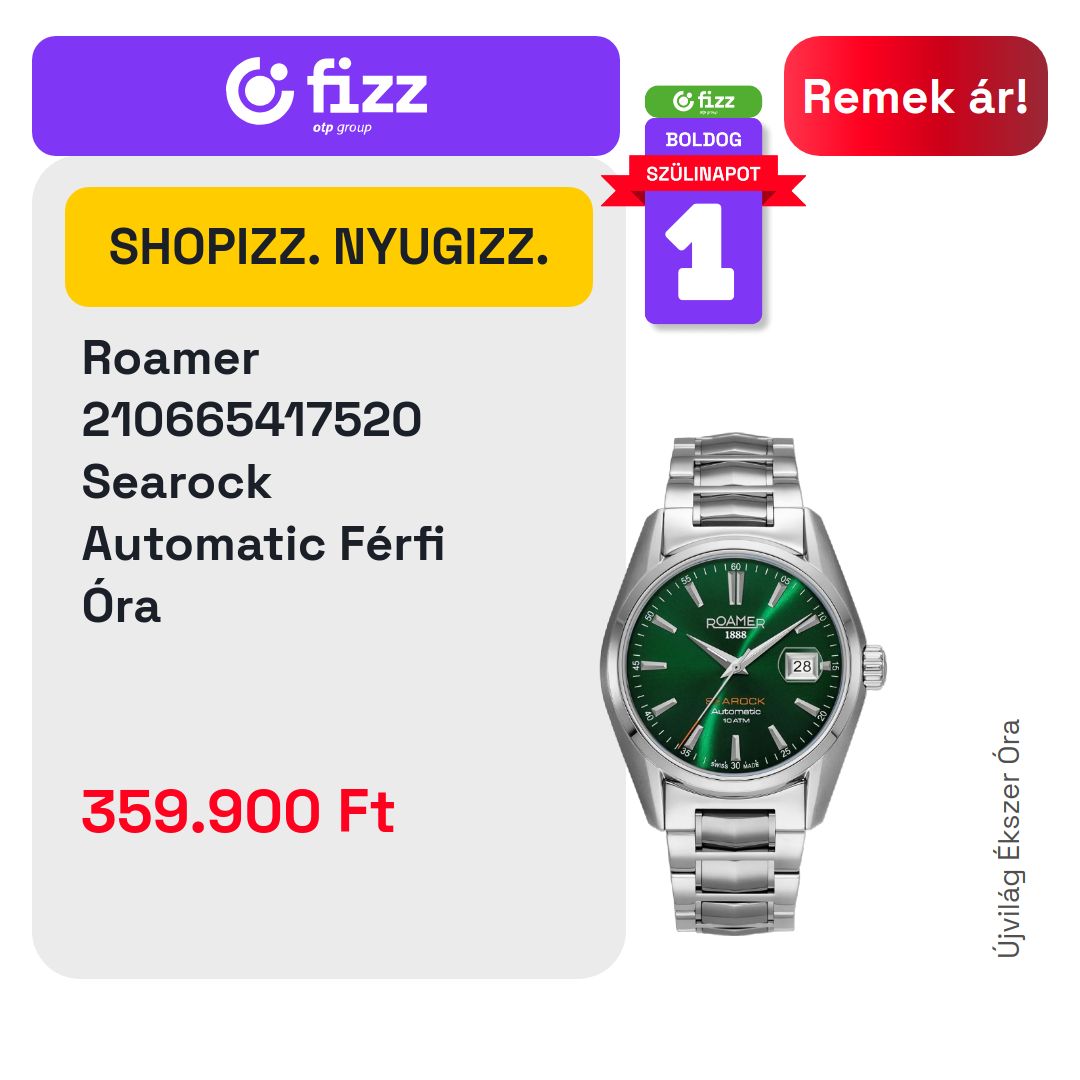
Task: Click the fizz otp group logo banner
Action: (x=326, y=96)
